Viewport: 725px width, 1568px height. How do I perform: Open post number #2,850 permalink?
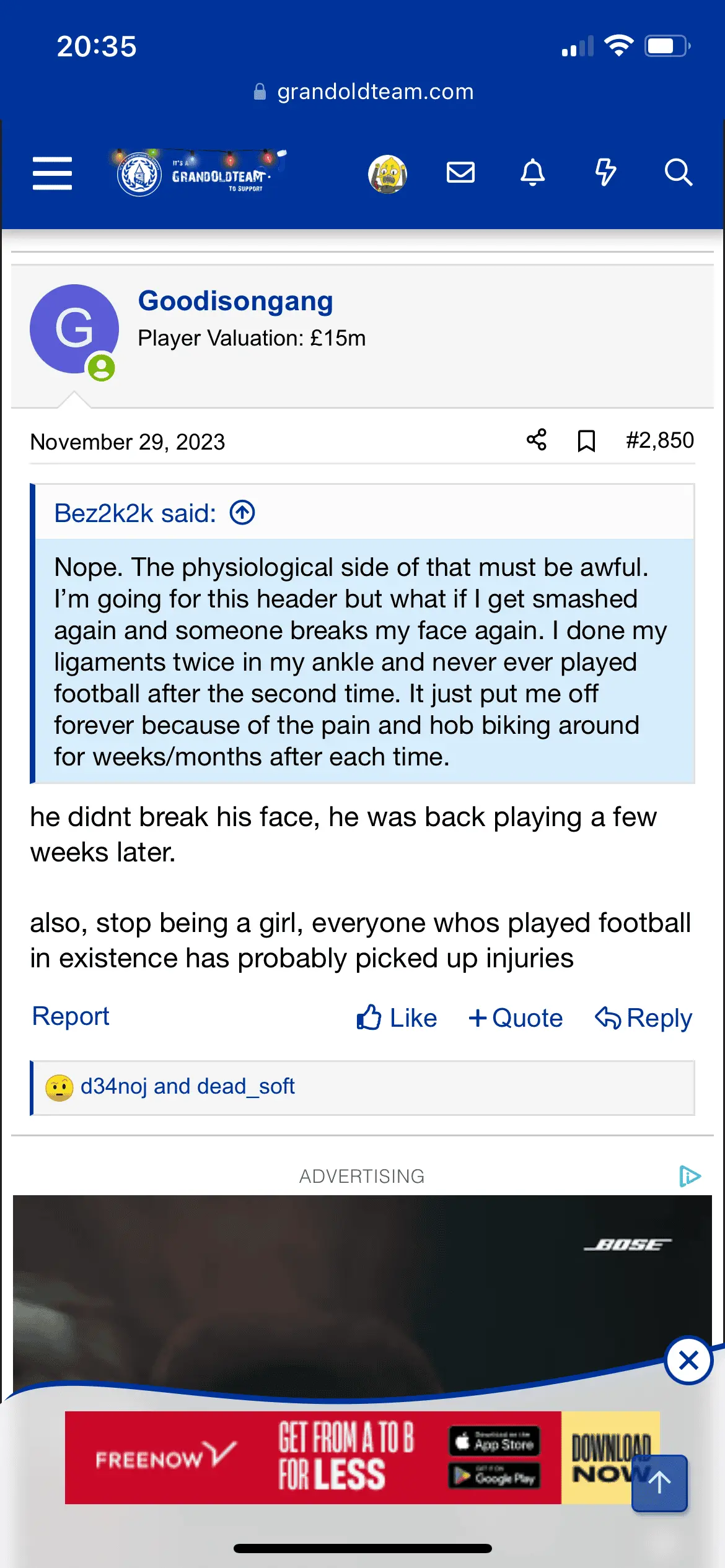pos(659,440)
